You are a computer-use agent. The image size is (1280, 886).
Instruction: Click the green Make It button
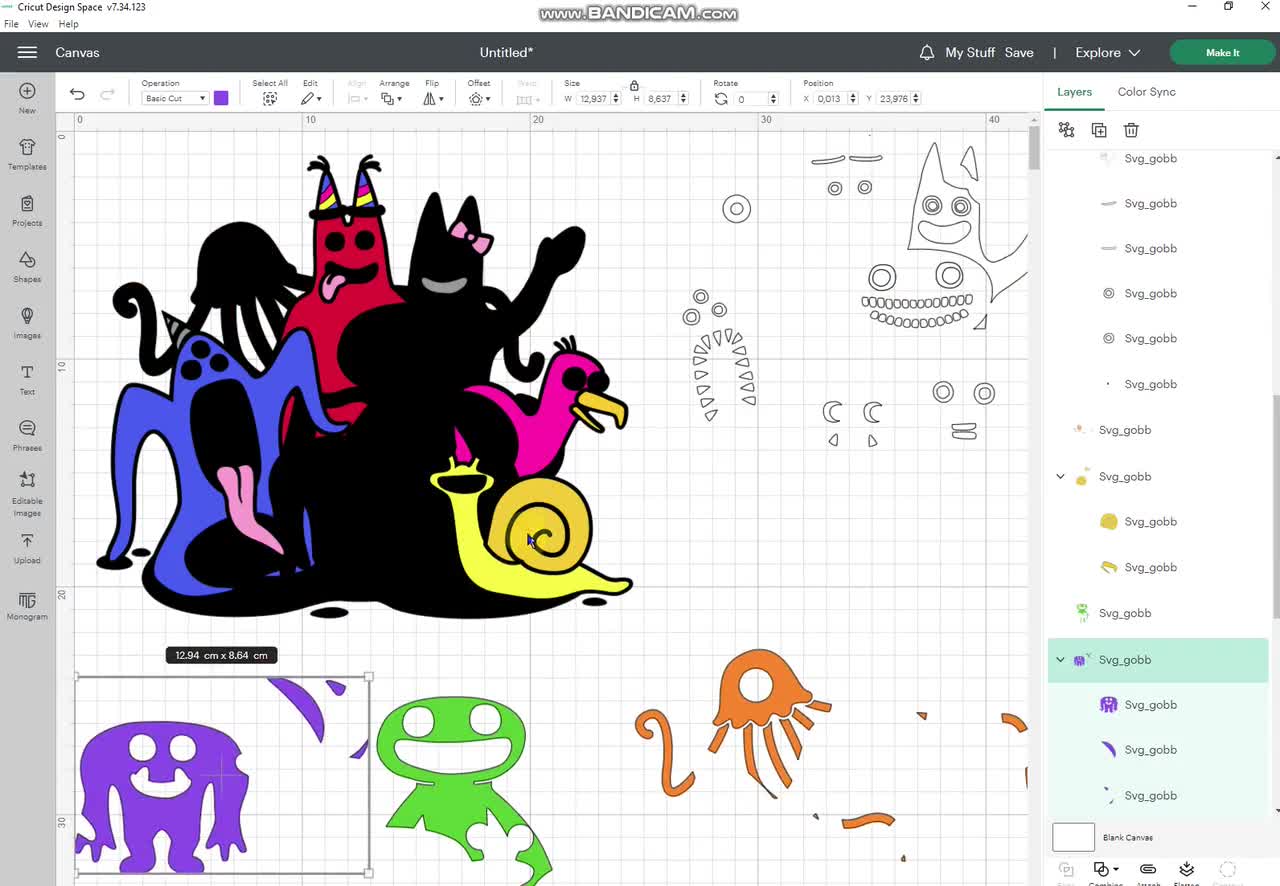pos(1222,53)
